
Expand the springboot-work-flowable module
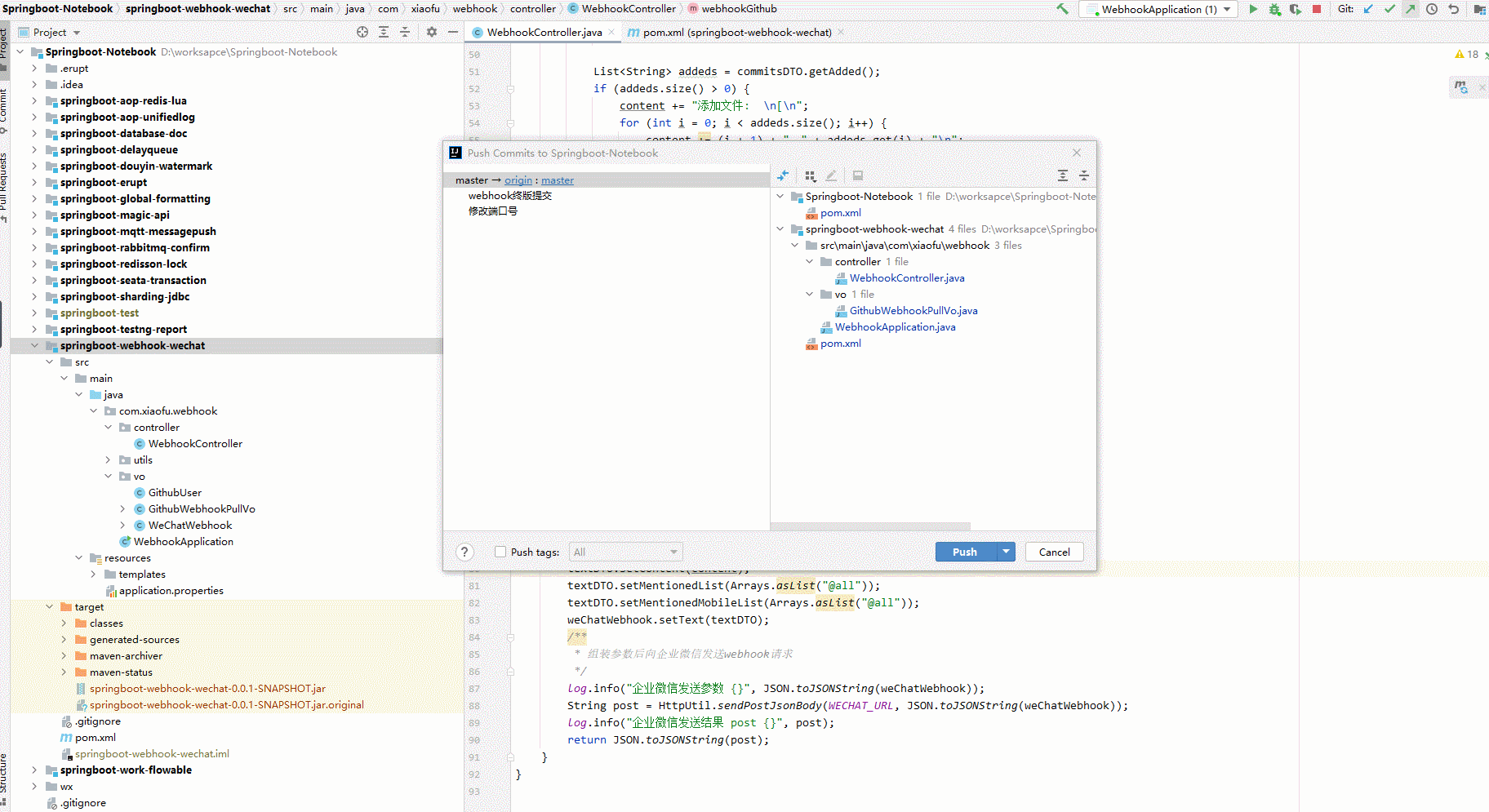click(x=34, y=770)
